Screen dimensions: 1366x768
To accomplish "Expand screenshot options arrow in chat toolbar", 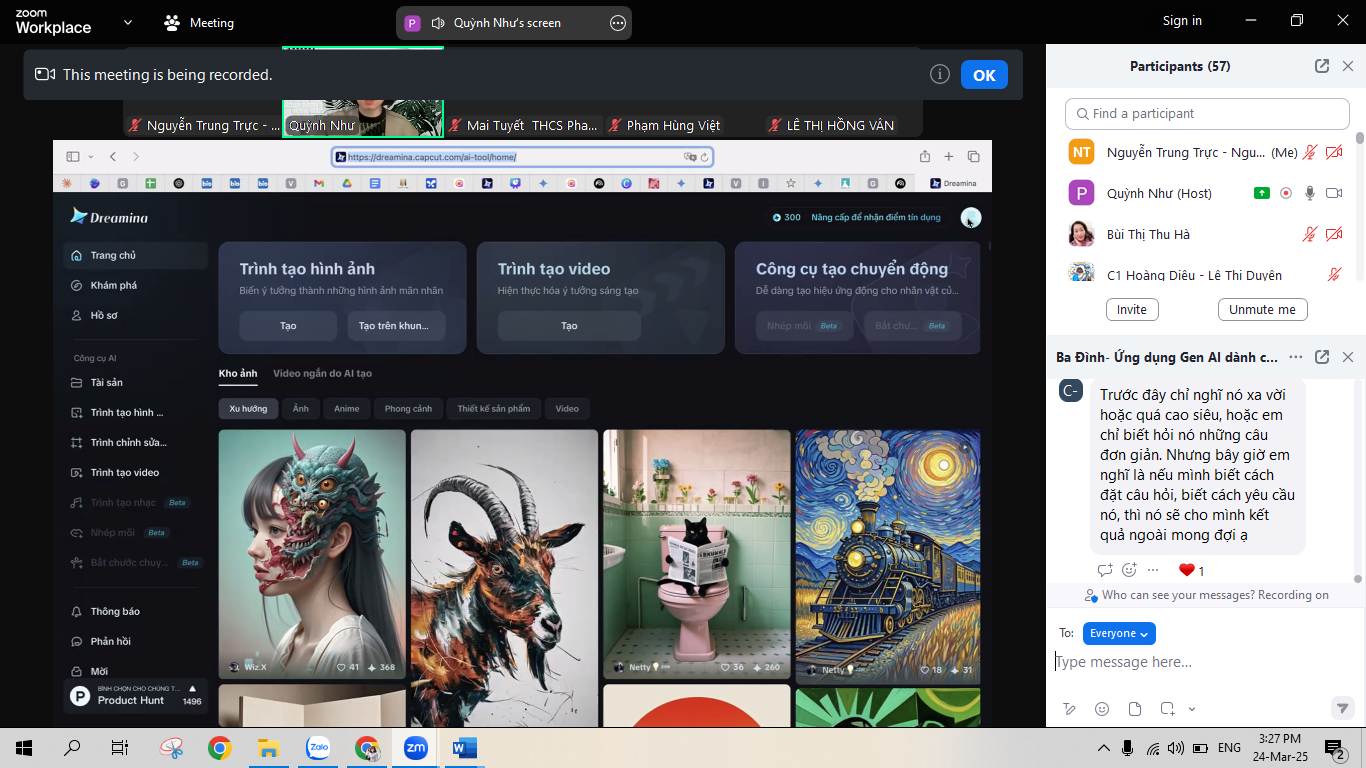I will (x=1192, y=709).
